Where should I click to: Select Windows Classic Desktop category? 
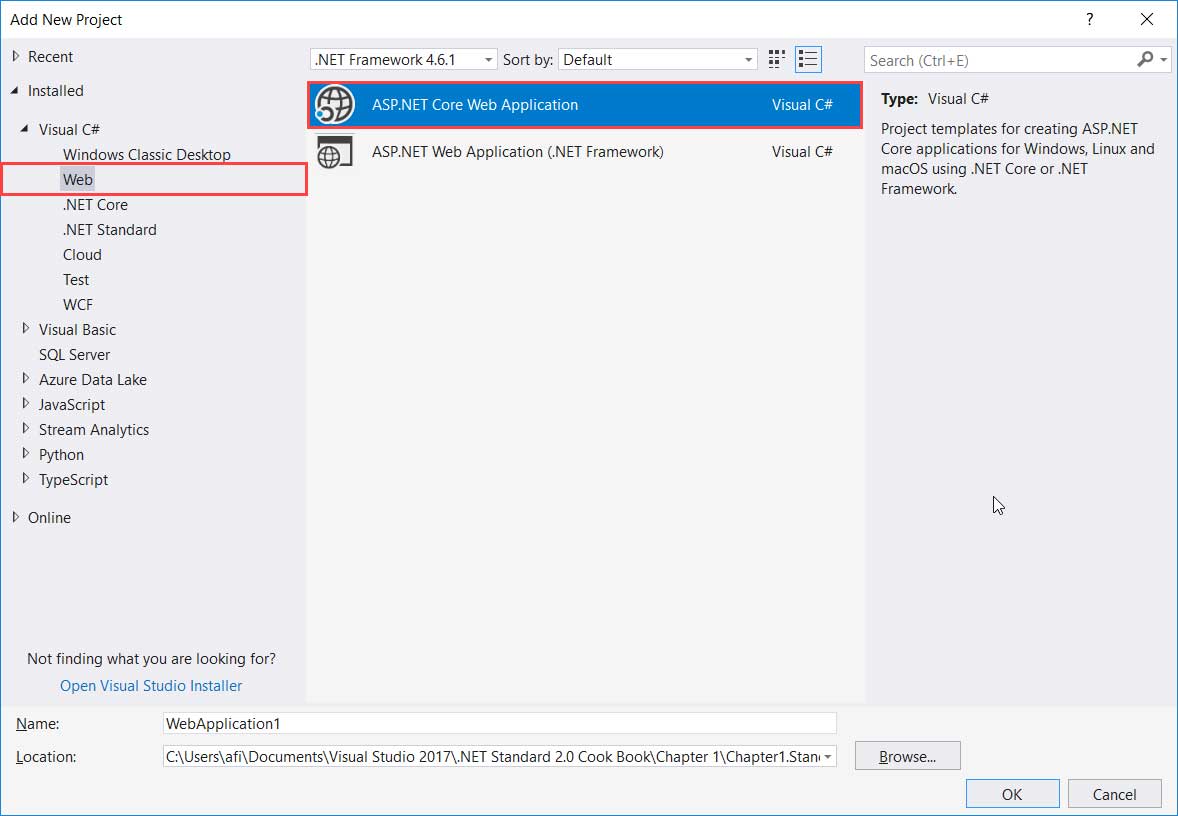pos(146,155)
